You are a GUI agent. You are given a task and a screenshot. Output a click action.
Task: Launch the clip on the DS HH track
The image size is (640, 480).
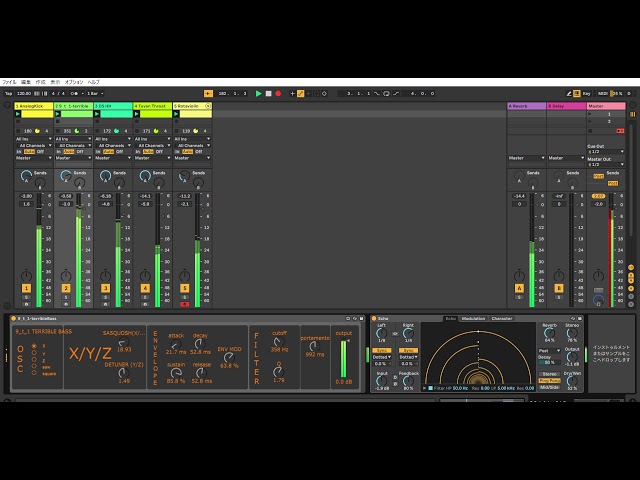pos(97,114)
